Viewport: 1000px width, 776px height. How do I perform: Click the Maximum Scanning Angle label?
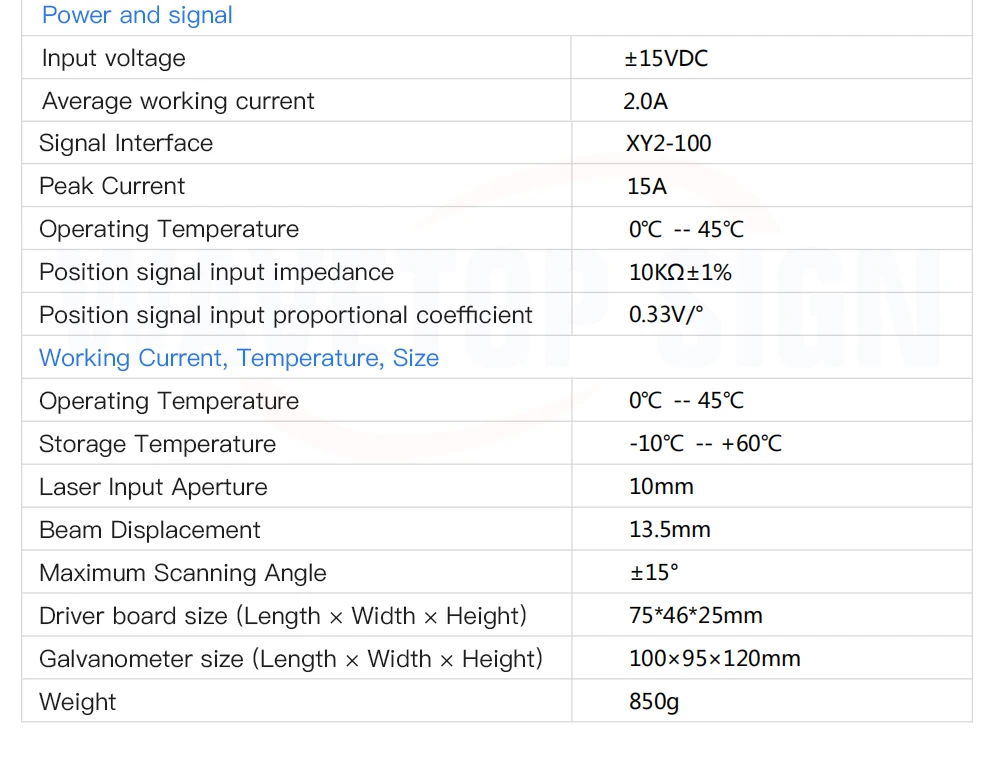point(182,573)
